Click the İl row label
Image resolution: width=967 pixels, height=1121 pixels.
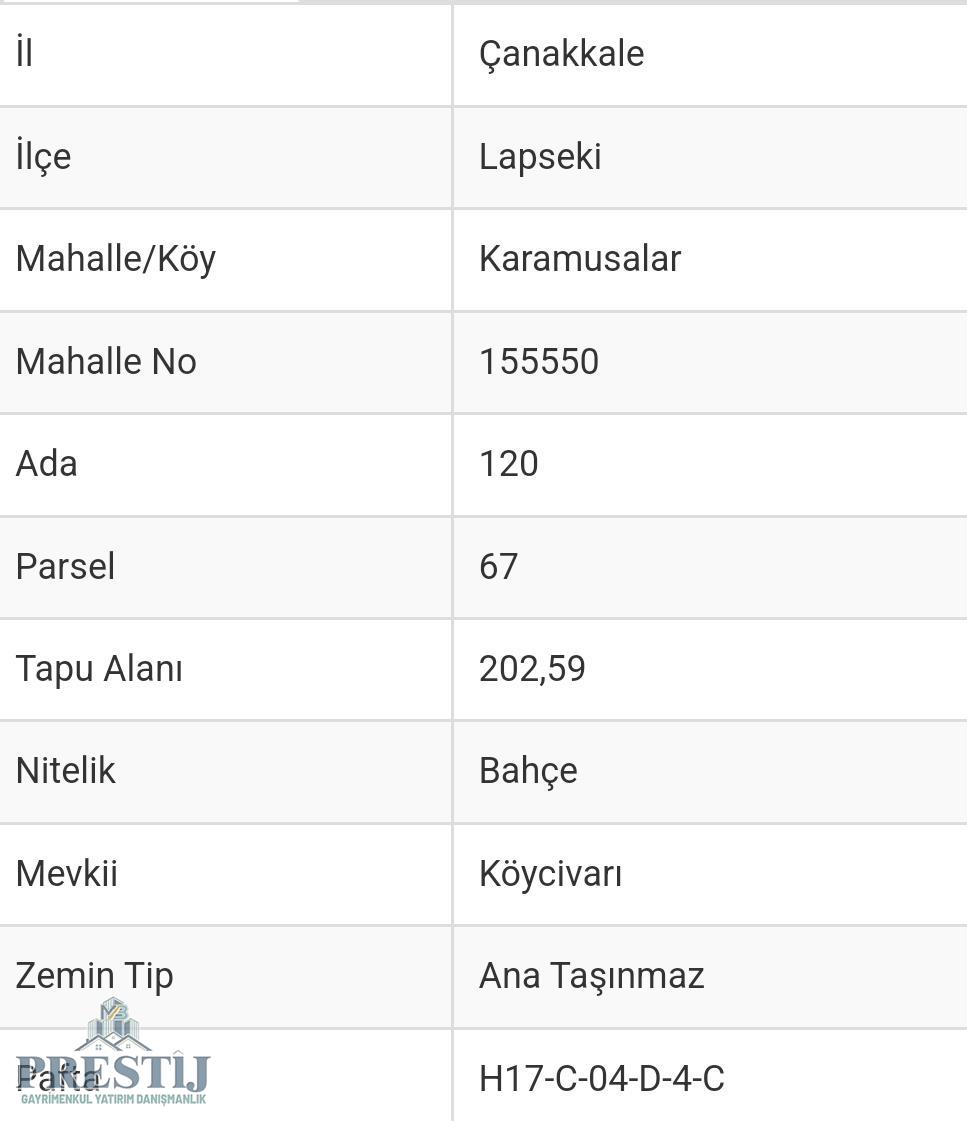point(24,52)
